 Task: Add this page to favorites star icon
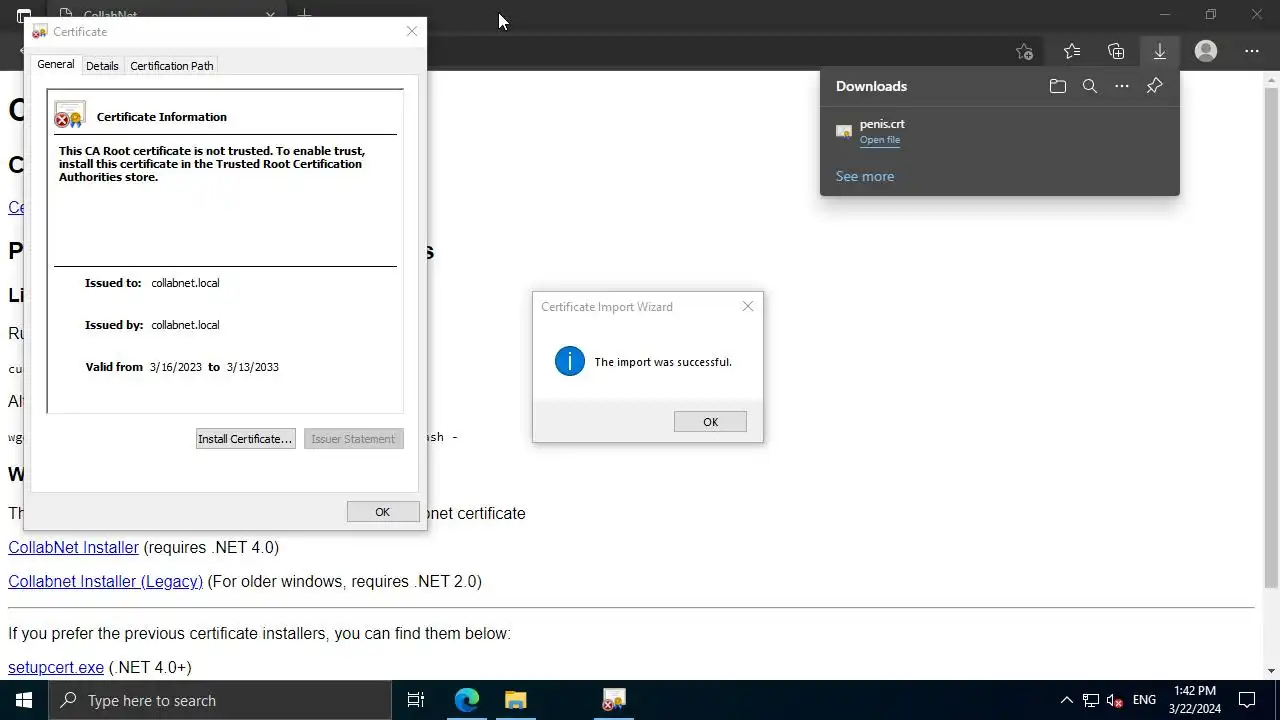1024,51
